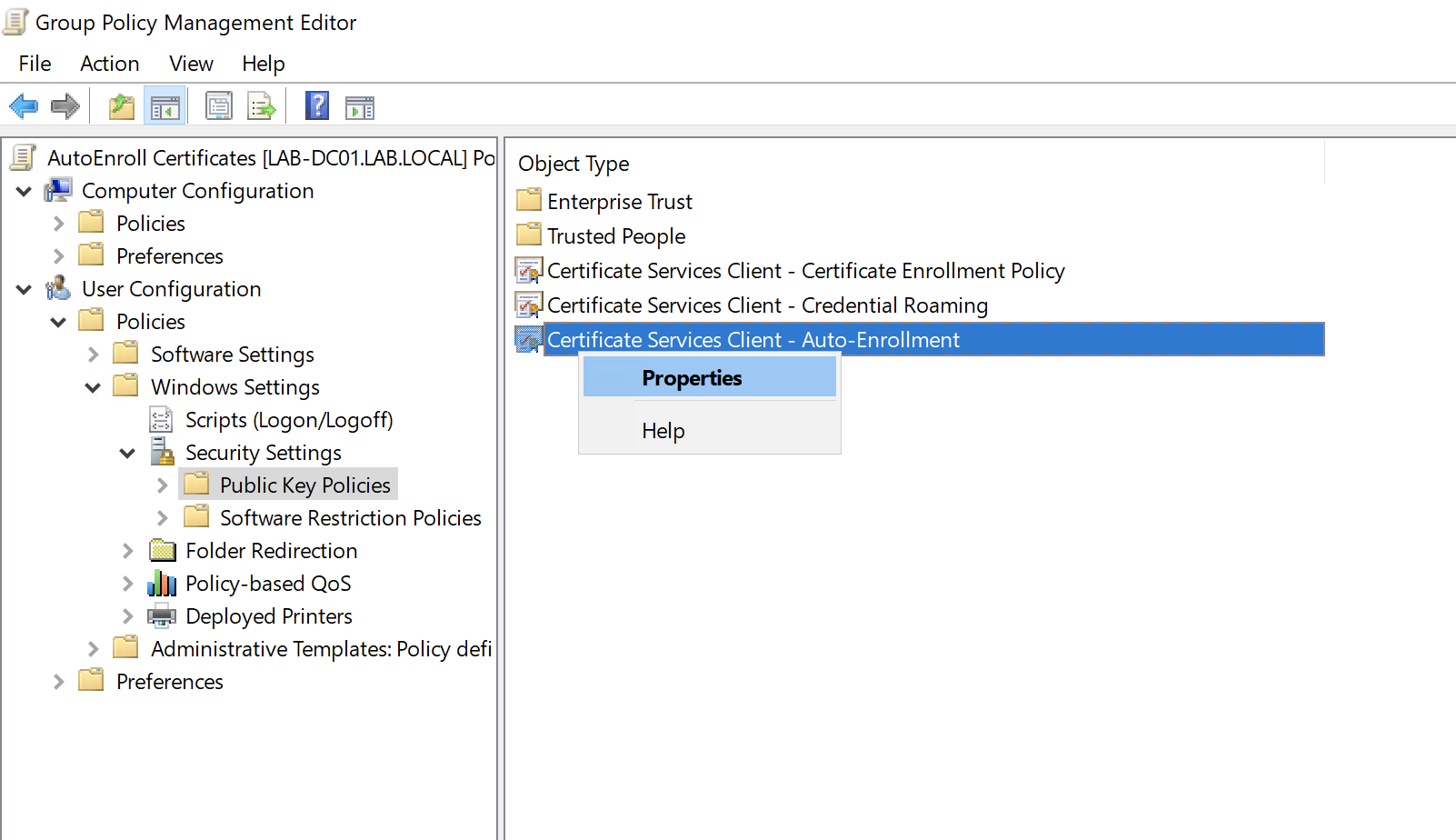Expand the Folder Redirection node

128,551
